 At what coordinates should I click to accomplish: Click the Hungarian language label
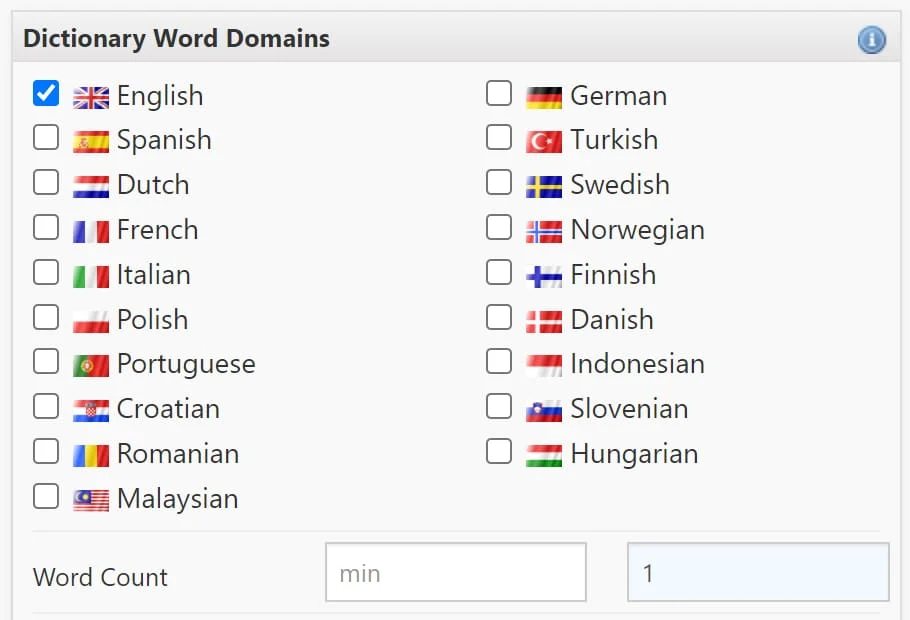pyautogui.click(x=634, y=455)
